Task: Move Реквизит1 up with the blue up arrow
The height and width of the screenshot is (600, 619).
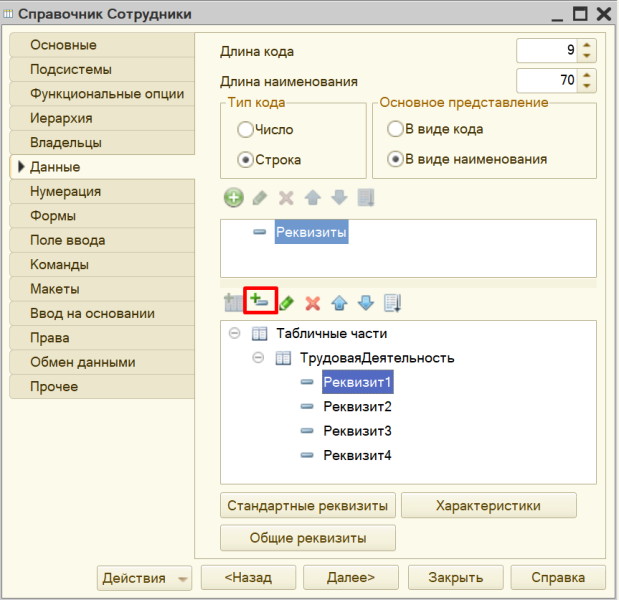Action: click(x=339, y=301)
